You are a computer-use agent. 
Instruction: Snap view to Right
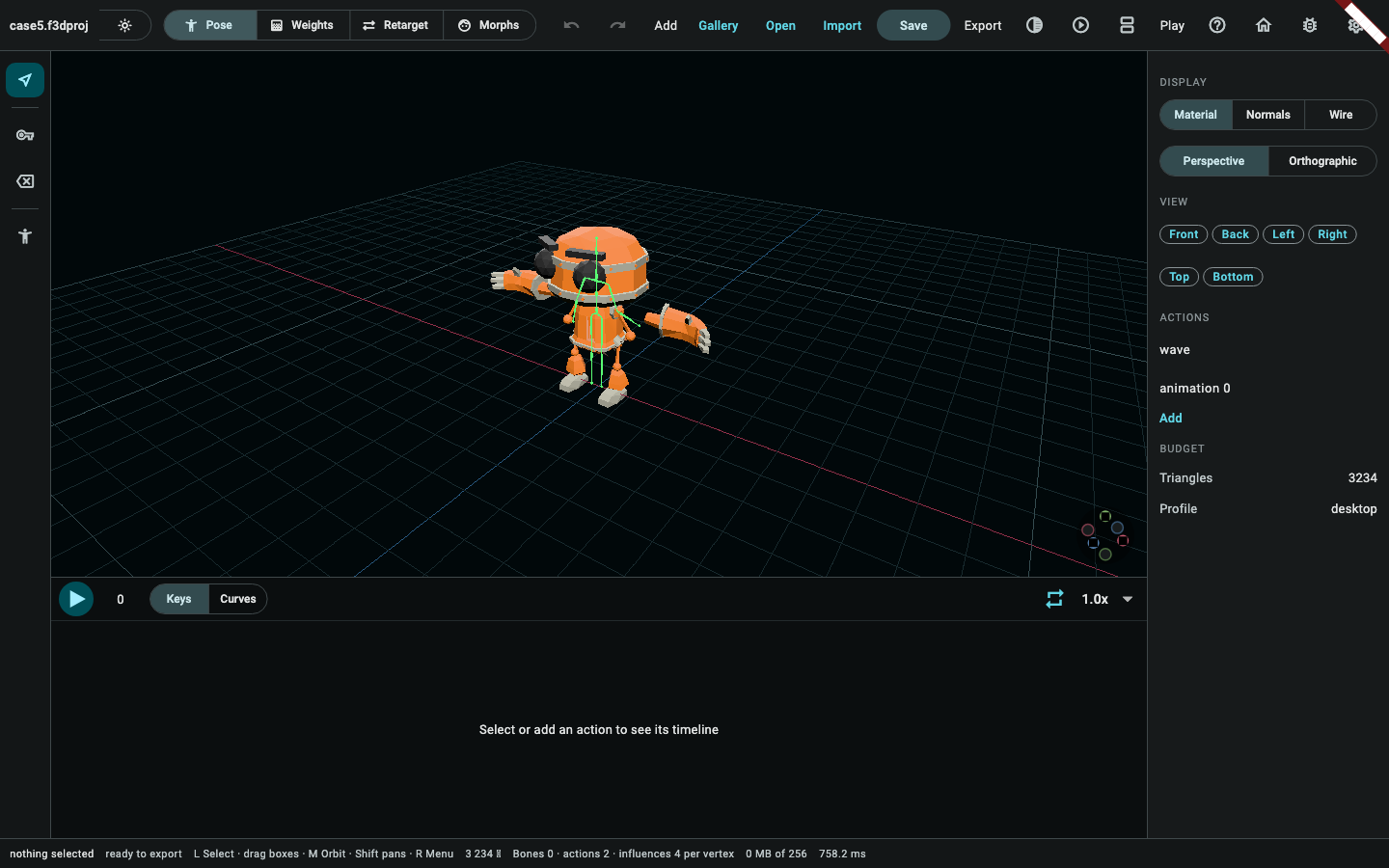click(x=1332, y=234)
